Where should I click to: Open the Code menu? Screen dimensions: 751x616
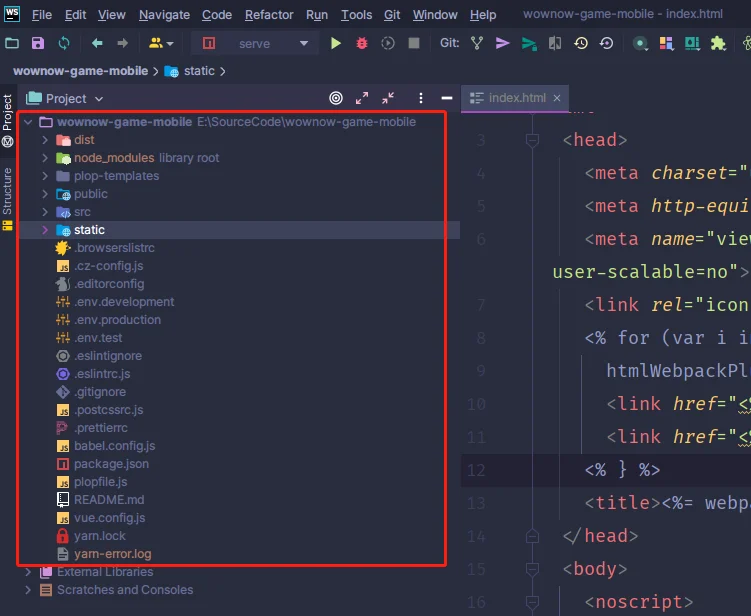216,15
